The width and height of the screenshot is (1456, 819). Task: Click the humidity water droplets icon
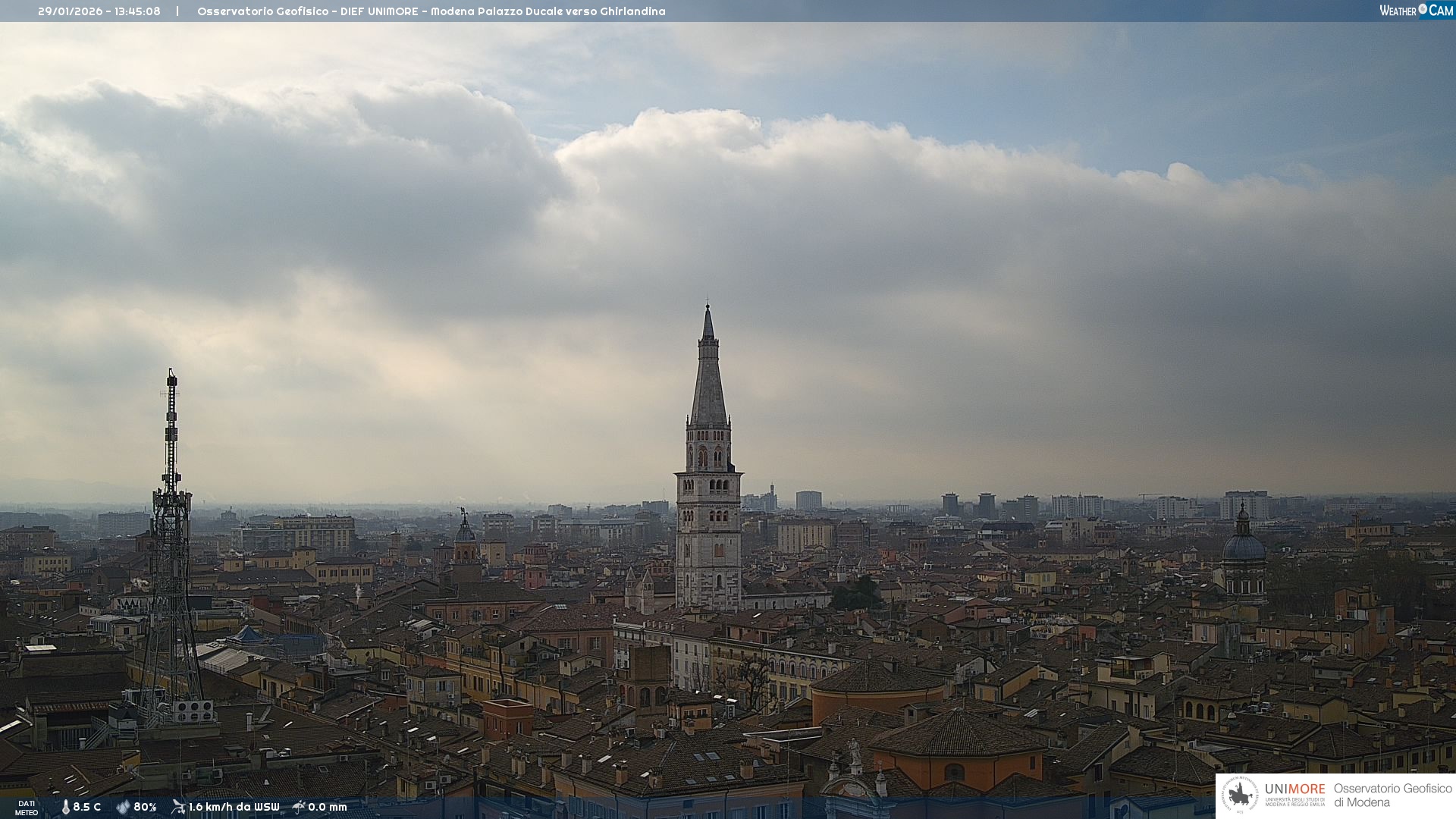[123, 808]
